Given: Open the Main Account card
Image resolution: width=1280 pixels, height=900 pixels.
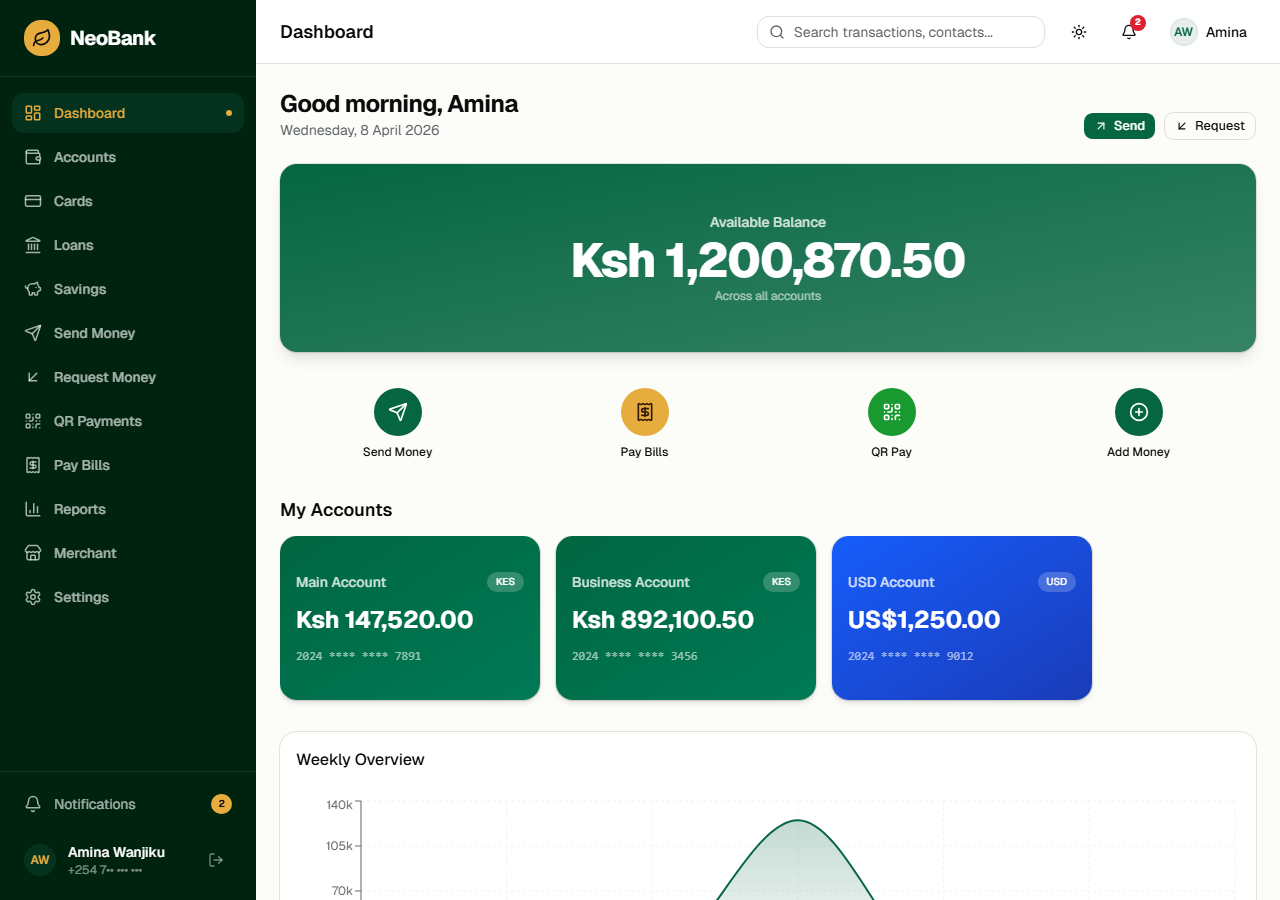Looking at the screenshot, I should click(x=410, y=618).
